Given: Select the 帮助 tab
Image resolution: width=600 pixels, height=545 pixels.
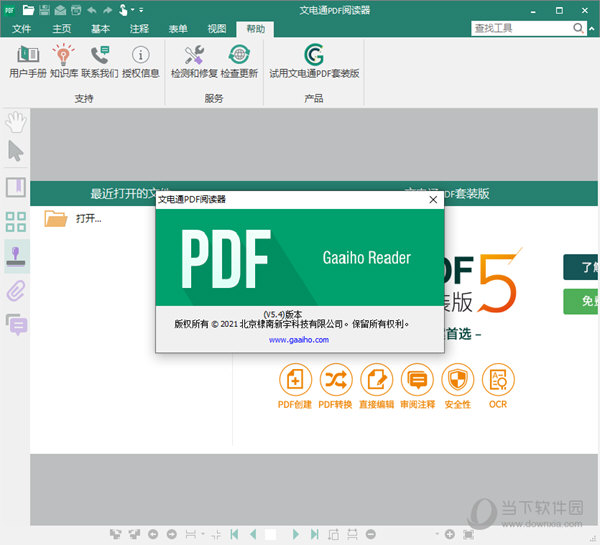Looking at the screenshot, I should (255, 29).
